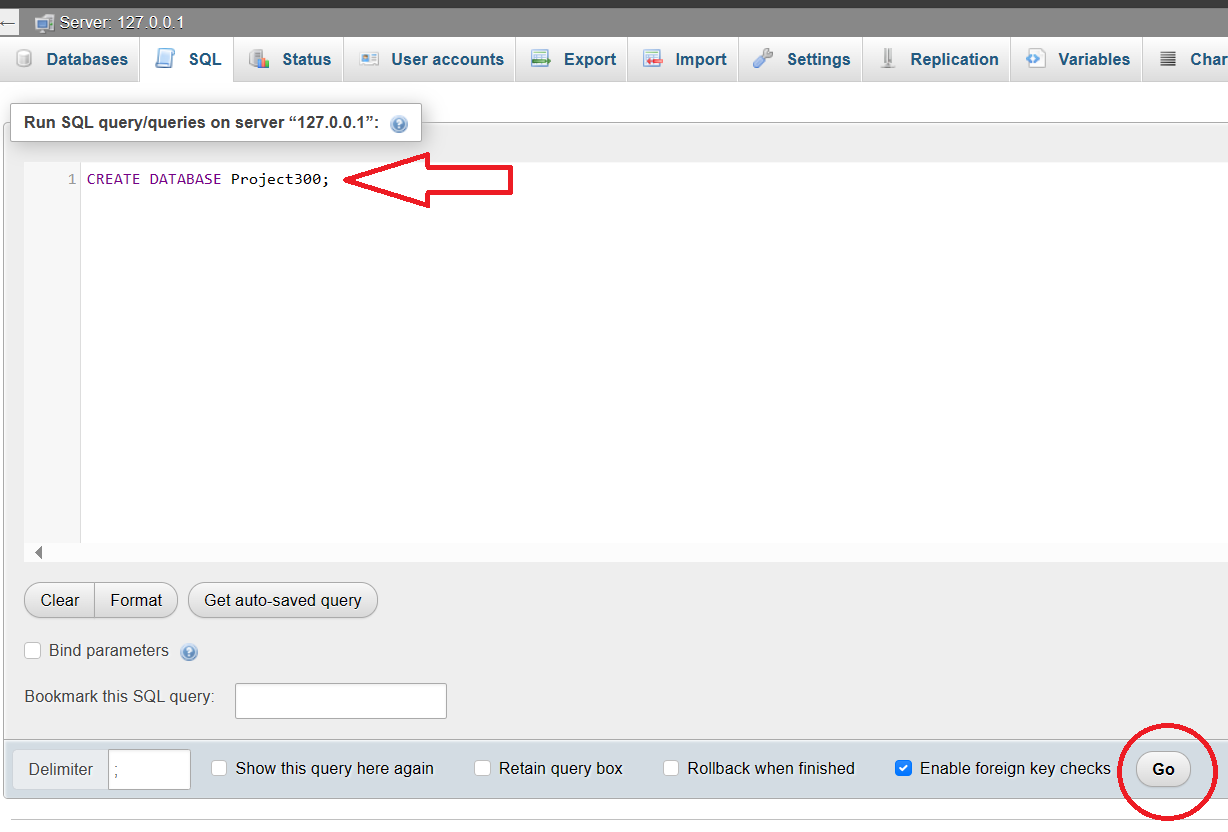
Task: Click the Export arrow icon
Action: [541, 59]
